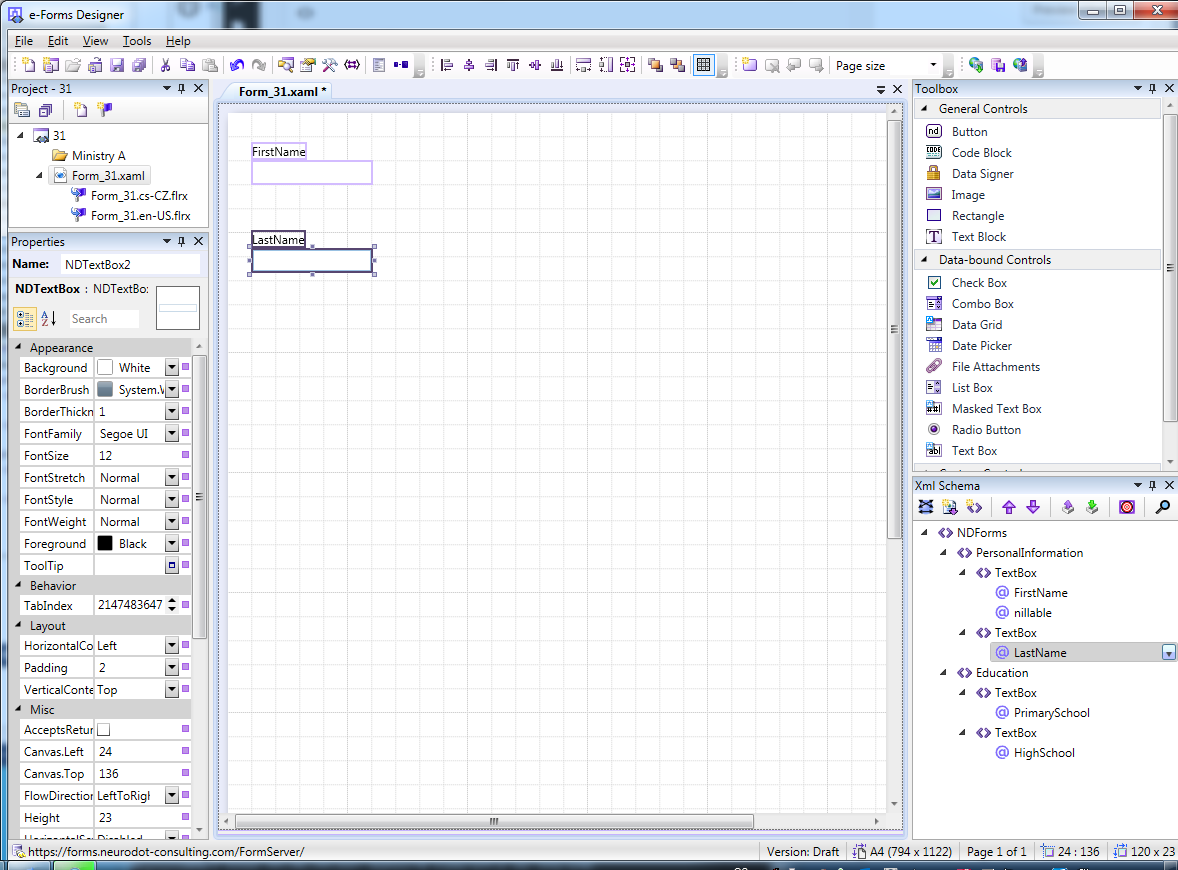This screenshot has width=1178, height=870.
Task: Toggle the AcceptsReturn checkbox
Action: (104, 730)
